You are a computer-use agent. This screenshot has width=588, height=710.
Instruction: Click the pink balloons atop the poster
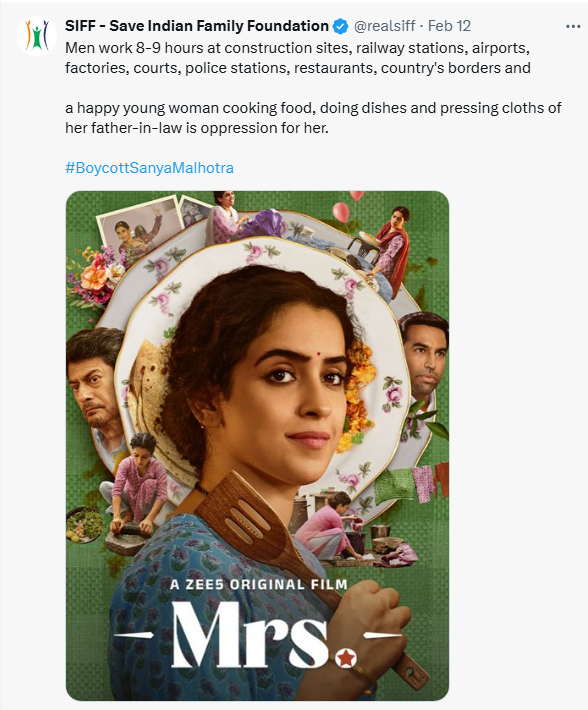click(348, 206)
